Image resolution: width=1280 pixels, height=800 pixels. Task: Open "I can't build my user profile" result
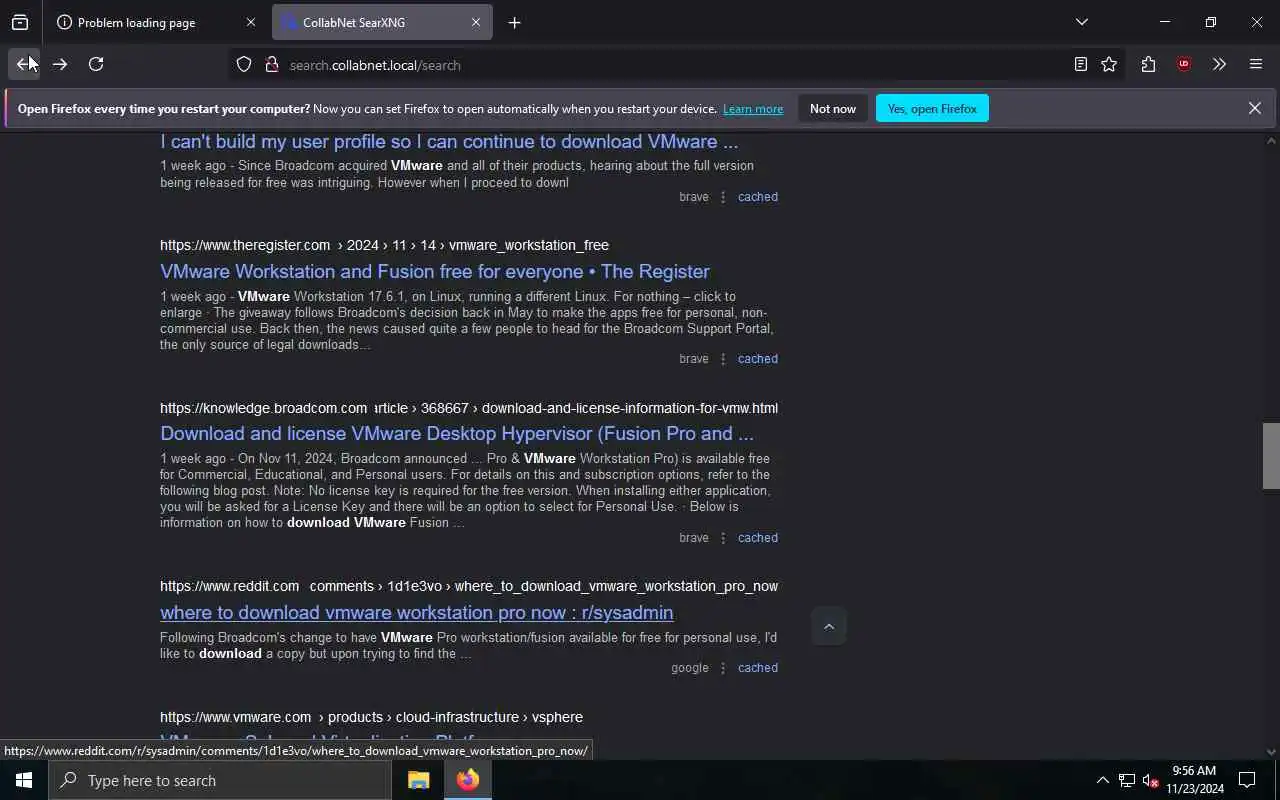(449, 141)
